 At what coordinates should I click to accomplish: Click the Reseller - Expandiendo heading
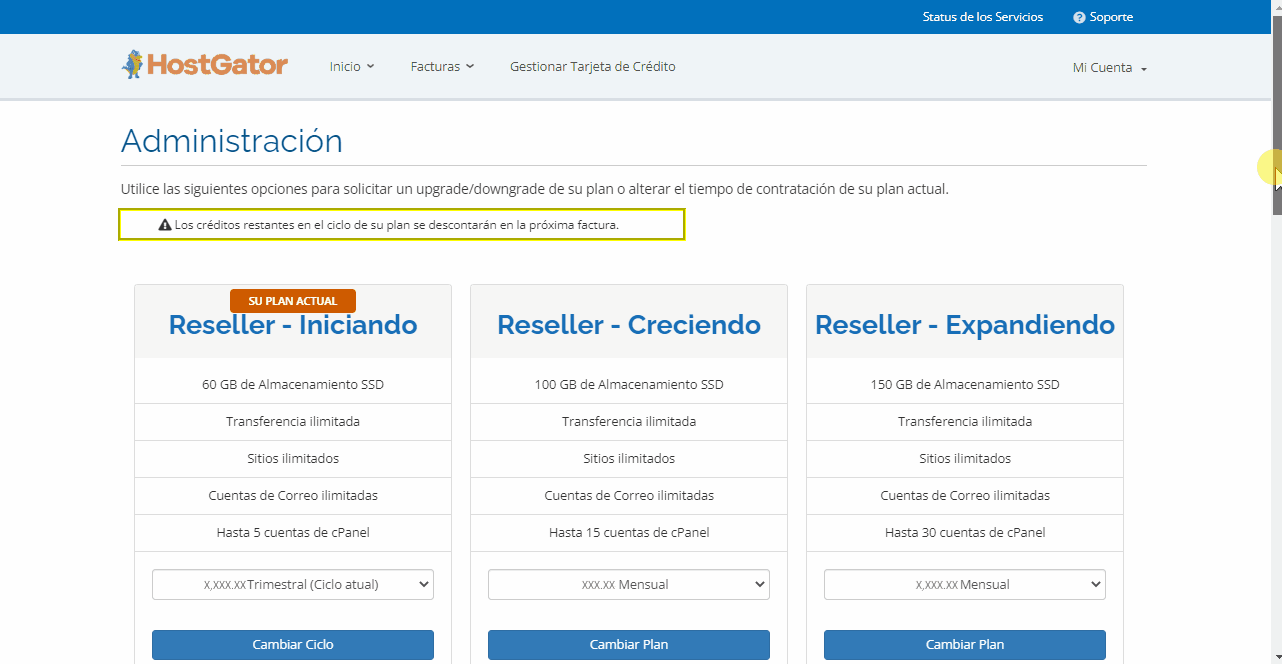pos(965,325)
